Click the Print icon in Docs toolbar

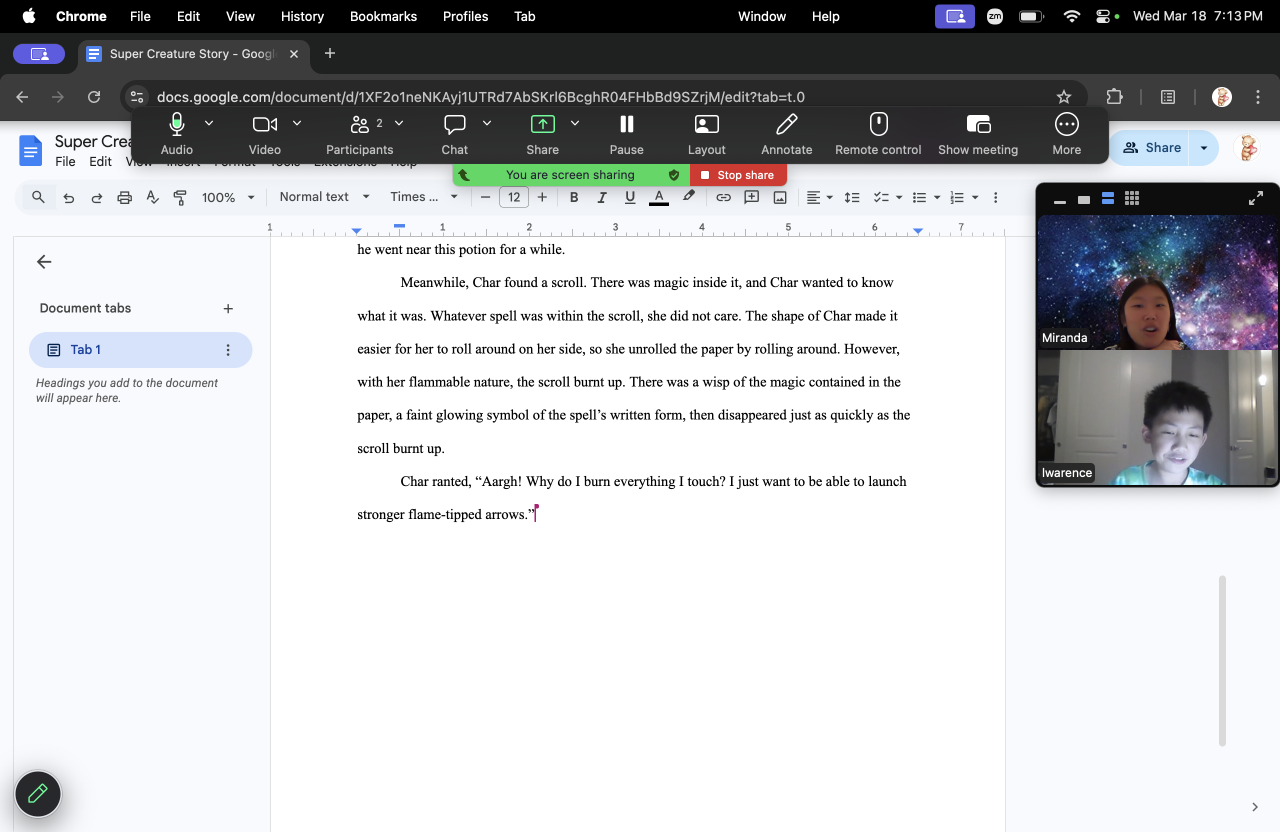tap(124, 198)
